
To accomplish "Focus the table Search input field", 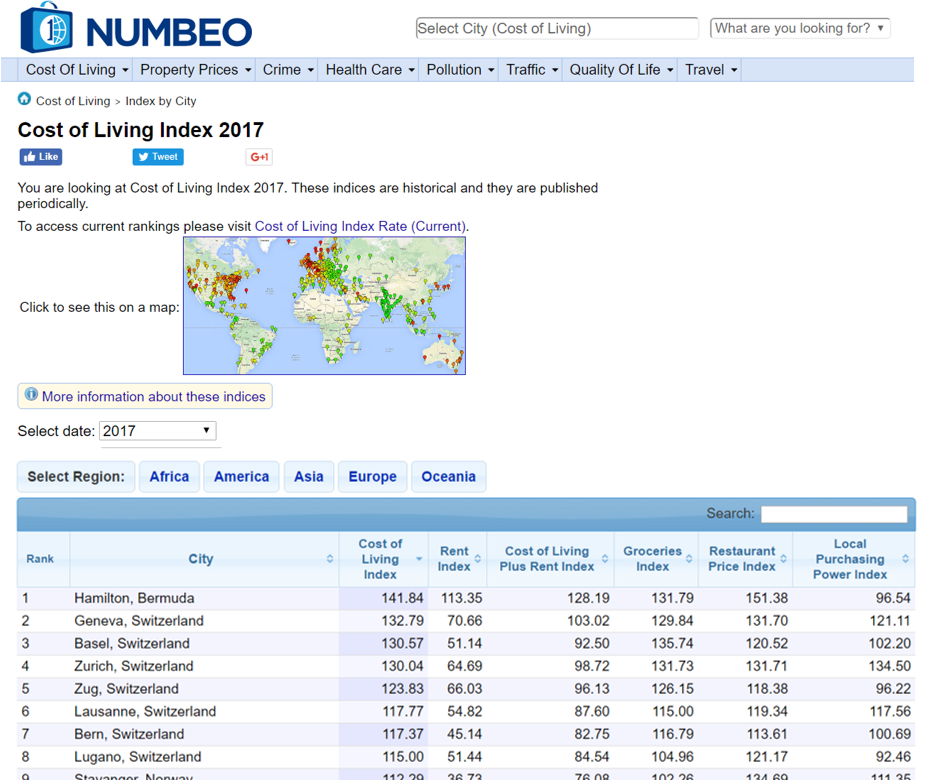I will pos(834,514).
